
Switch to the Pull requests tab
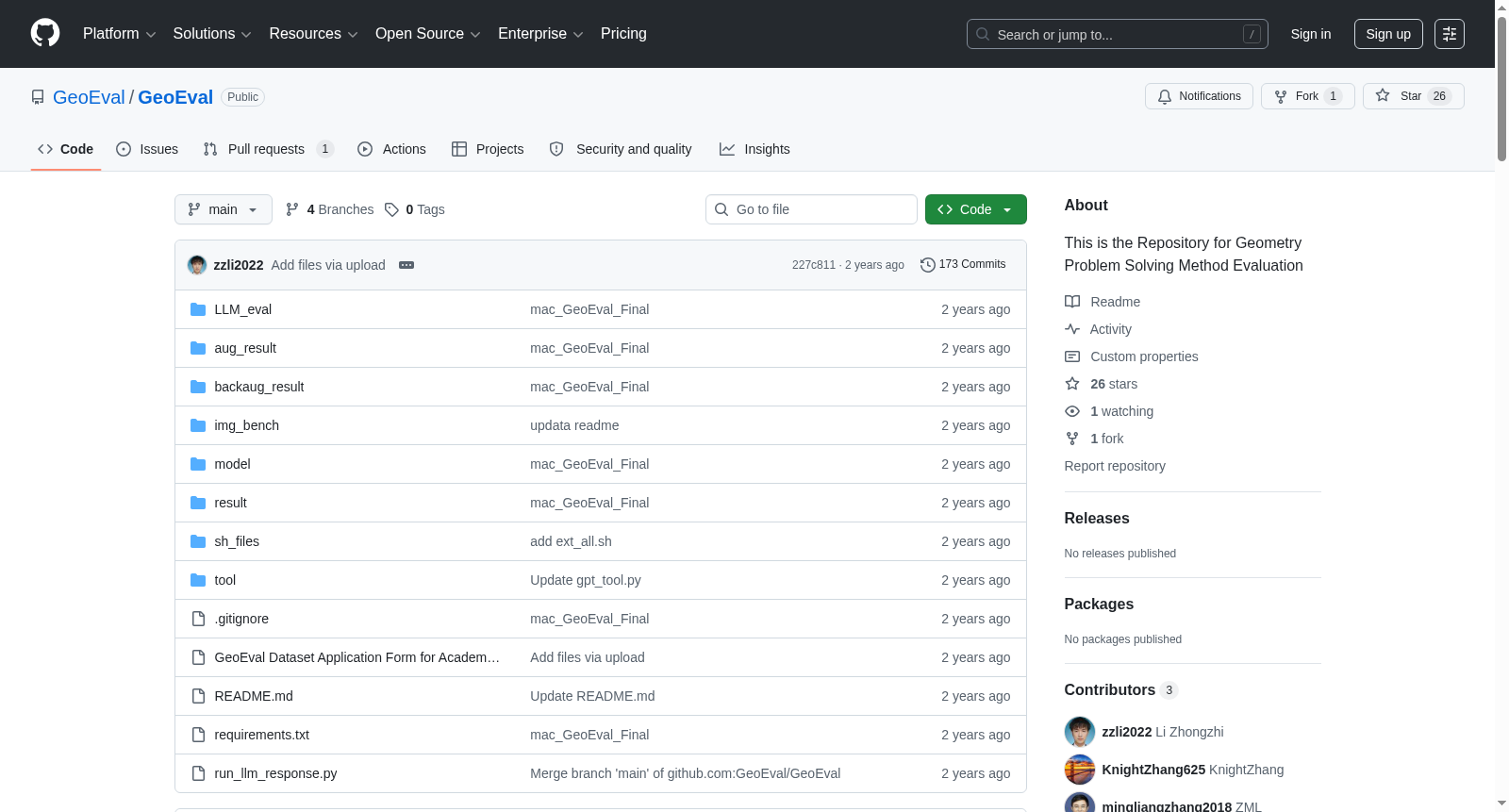[x=269, y=149]
